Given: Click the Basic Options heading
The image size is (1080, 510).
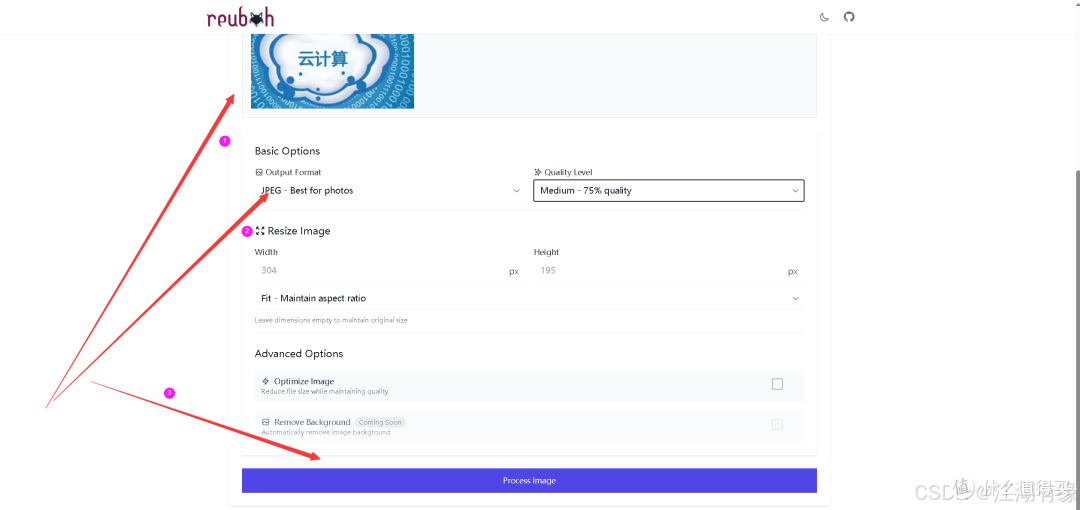Looking at the screenshot, I should 287,151.
